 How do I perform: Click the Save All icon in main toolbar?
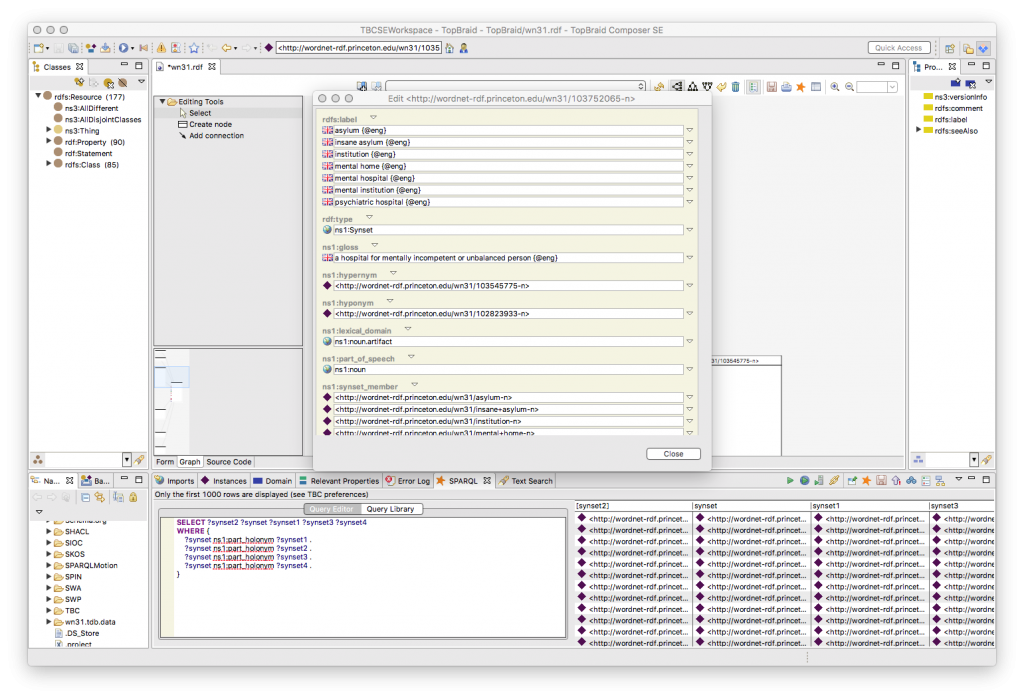coord(73,48)
